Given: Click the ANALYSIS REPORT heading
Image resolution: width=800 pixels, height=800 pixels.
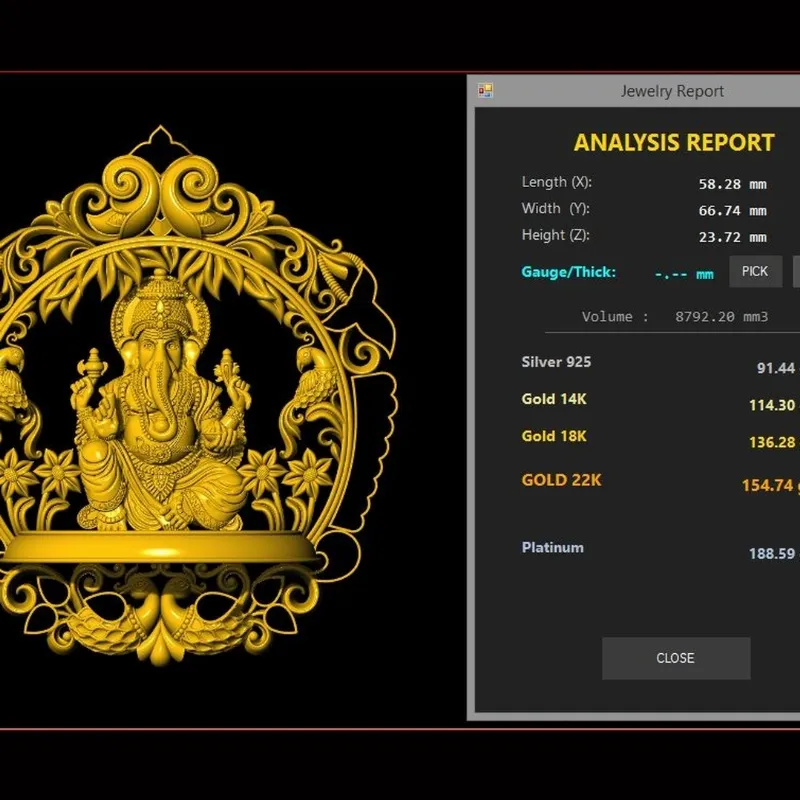Looking at the screenshot, I should pyautogui.click(x=674, y=142).
